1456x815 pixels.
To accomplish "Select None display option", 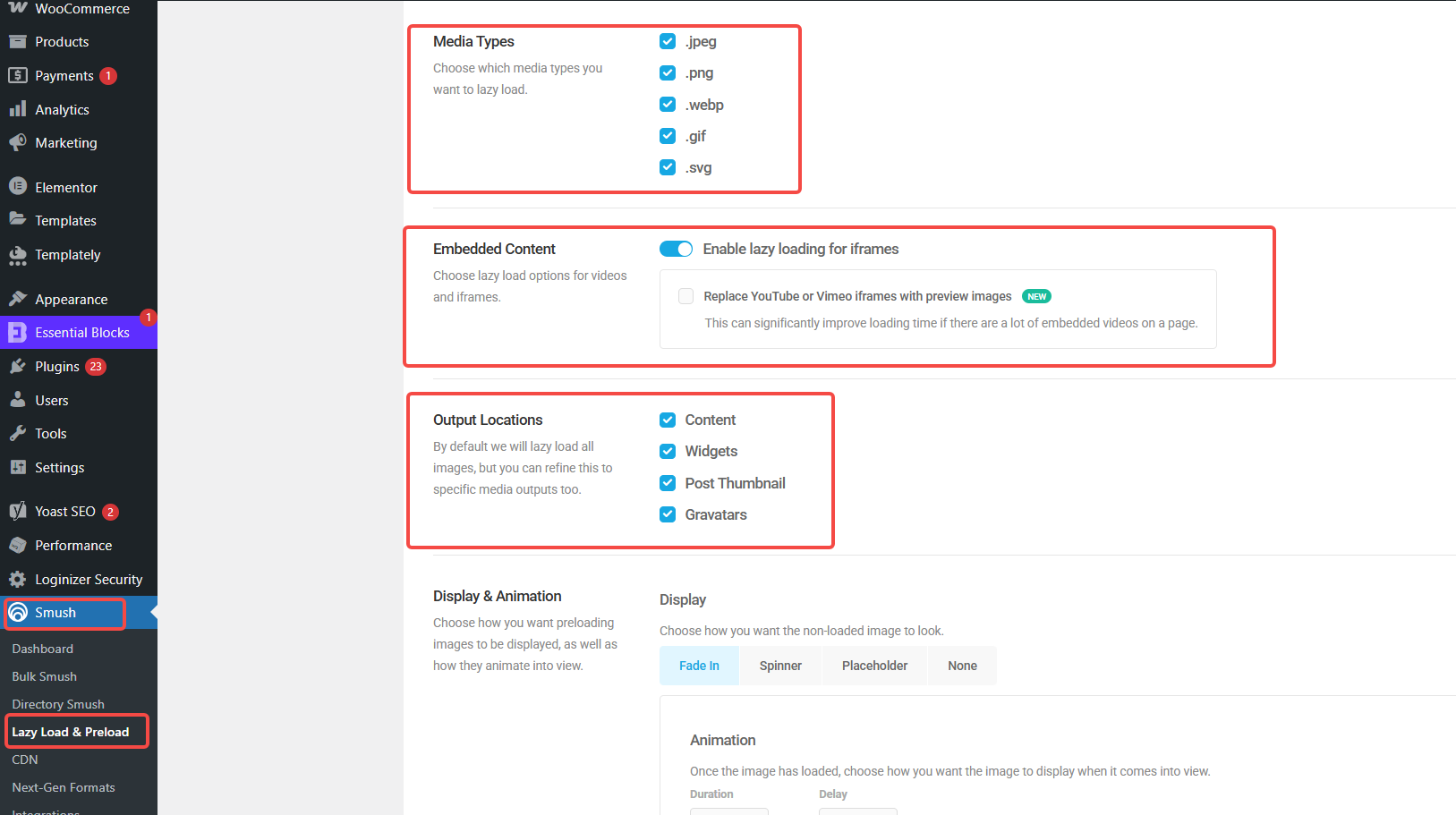I will (962, 666).
